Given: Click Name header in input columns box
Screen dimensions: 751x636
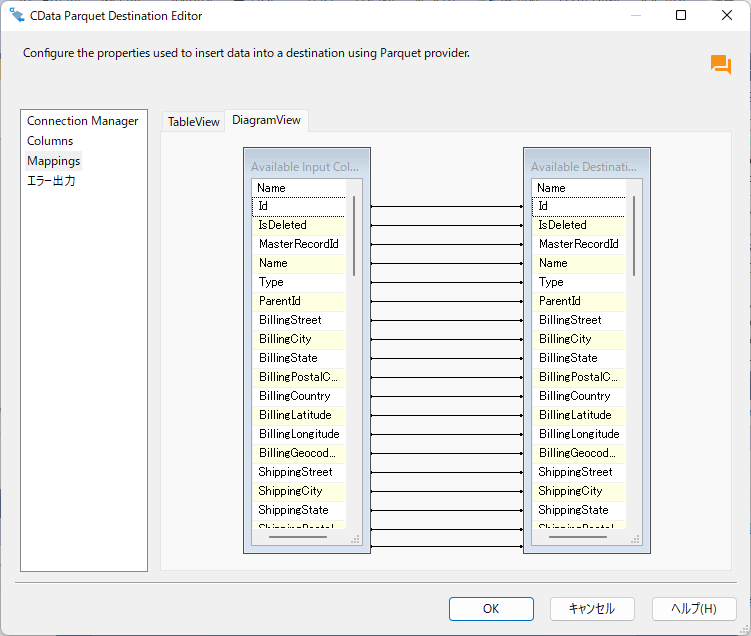Looking at the screenshot, I should click(299, 188).
